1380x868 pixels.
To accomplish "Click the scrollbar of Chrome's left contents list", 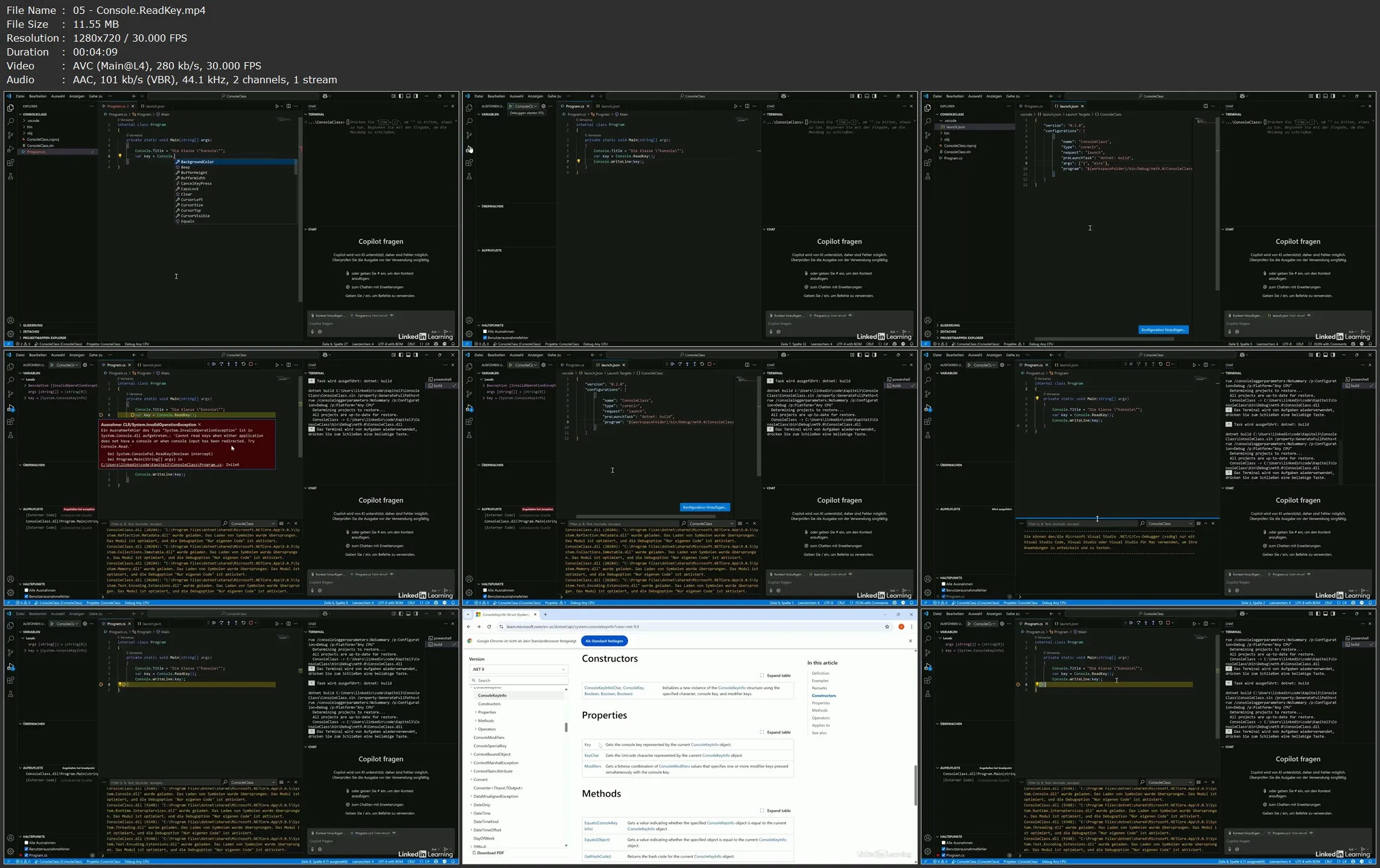I will click(x=566, y=727).
